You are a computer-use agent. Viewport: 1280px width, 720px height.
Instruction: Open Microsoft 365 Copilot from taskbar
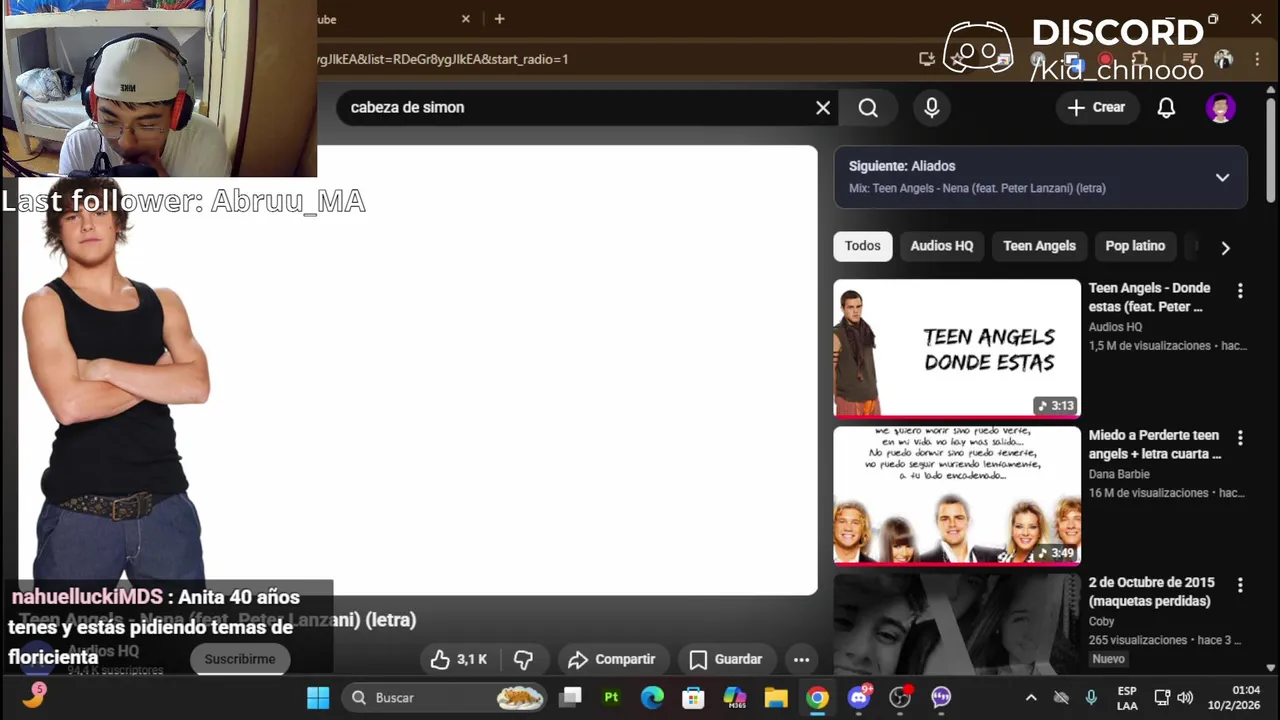(x=735, y=697)
